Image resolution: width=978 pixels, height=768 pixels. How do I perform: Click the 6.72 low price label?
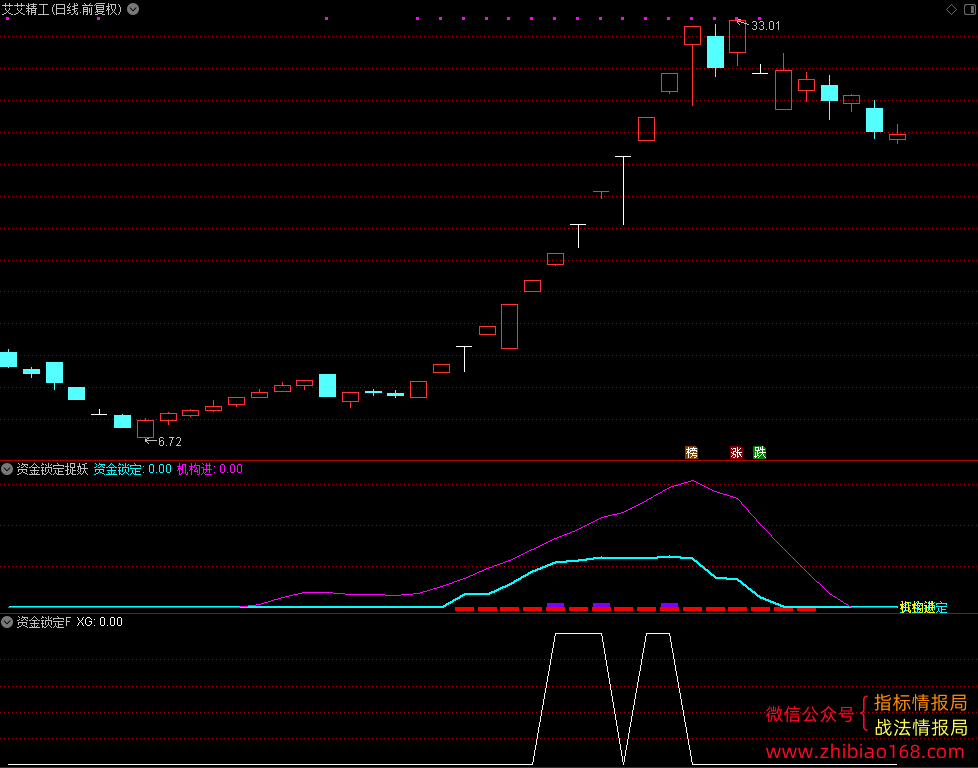170,442
